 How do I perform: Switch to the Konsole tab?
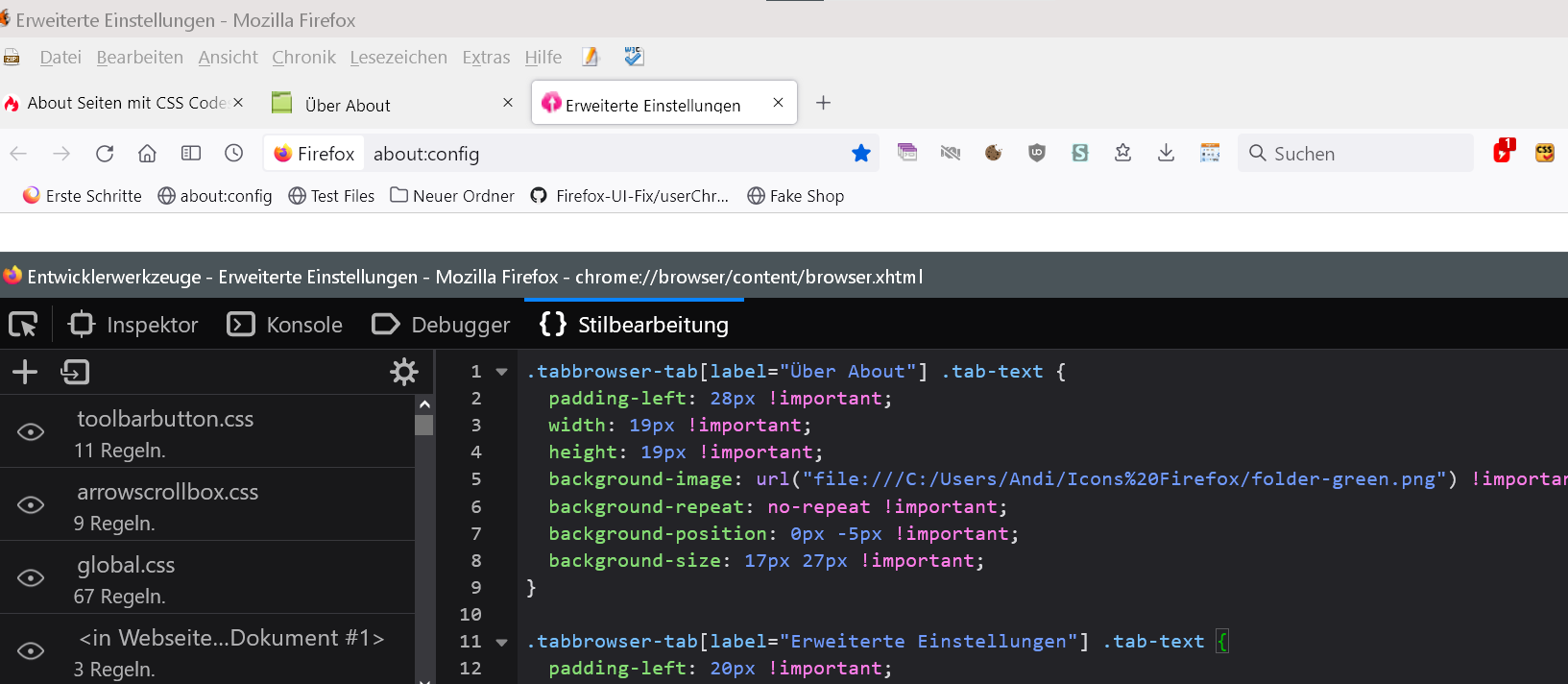pyautogui.click(x=285, y=325)
